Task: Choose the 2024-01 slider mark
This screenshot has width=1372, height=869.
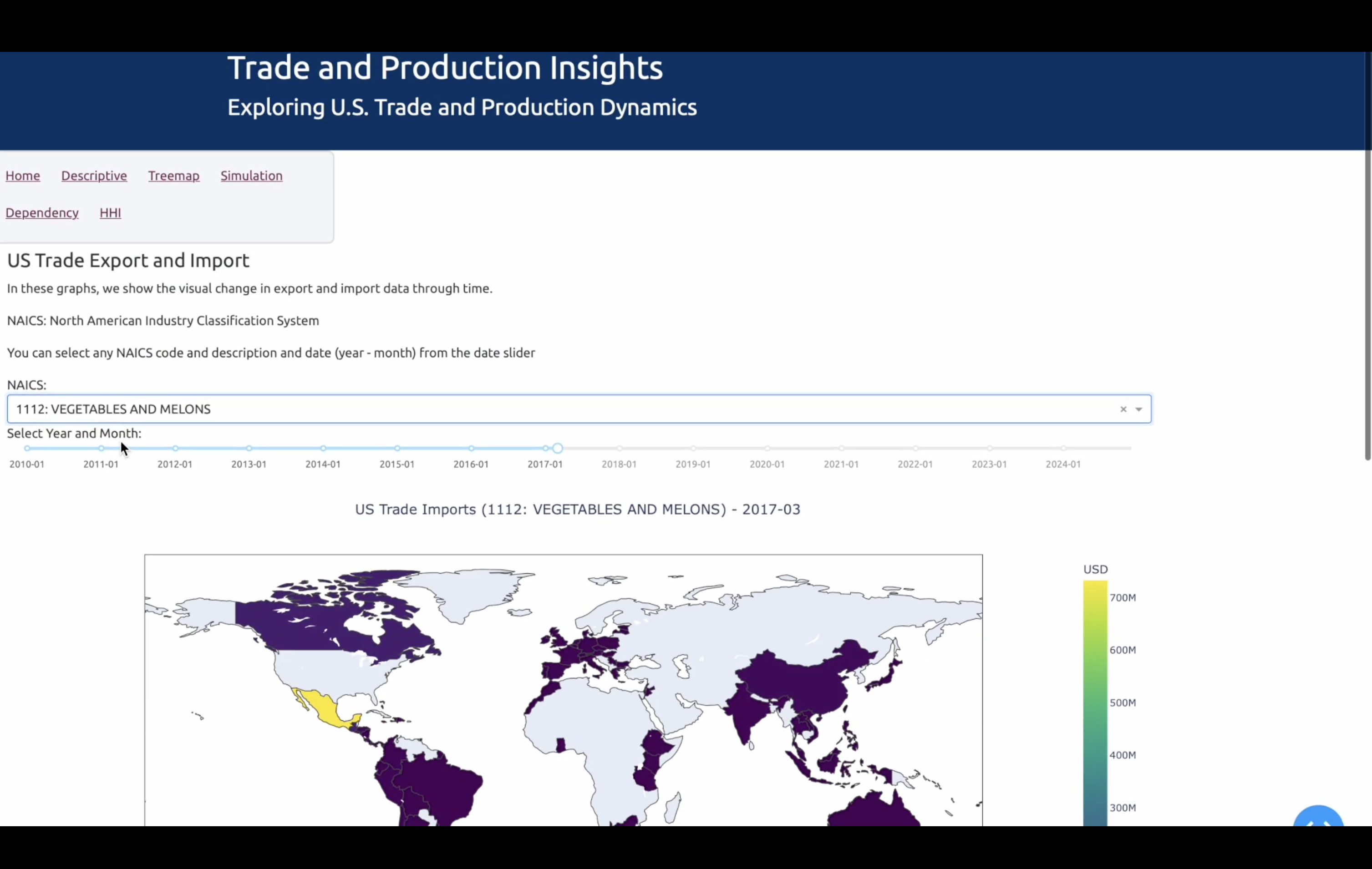Action: pos(1063,448)
